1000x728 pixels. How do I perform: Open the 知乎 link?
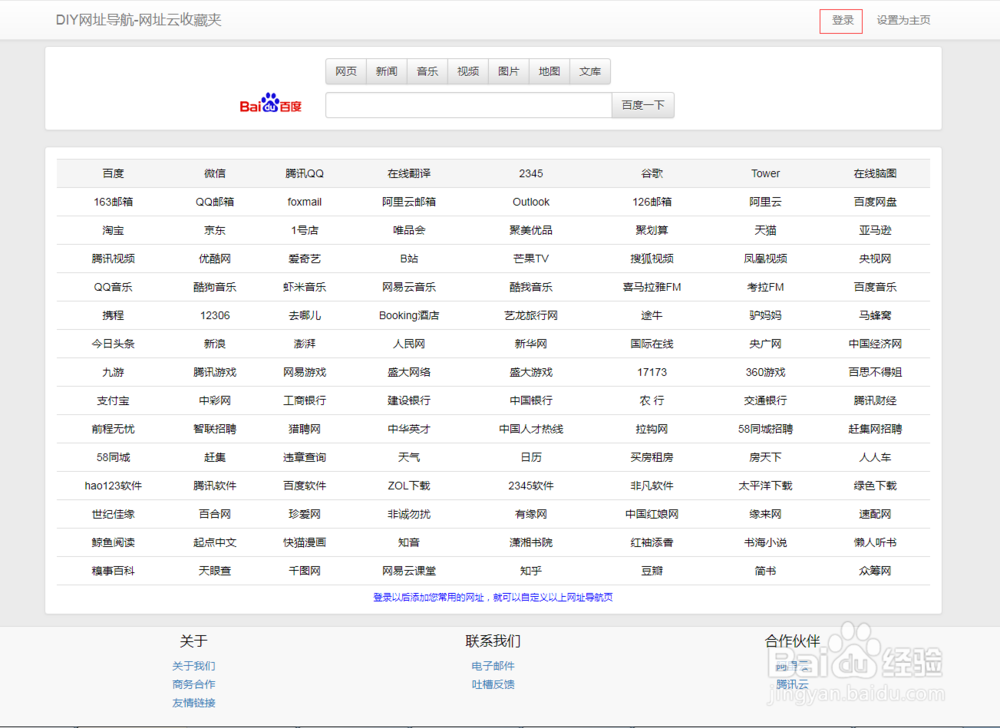[531, 571]
